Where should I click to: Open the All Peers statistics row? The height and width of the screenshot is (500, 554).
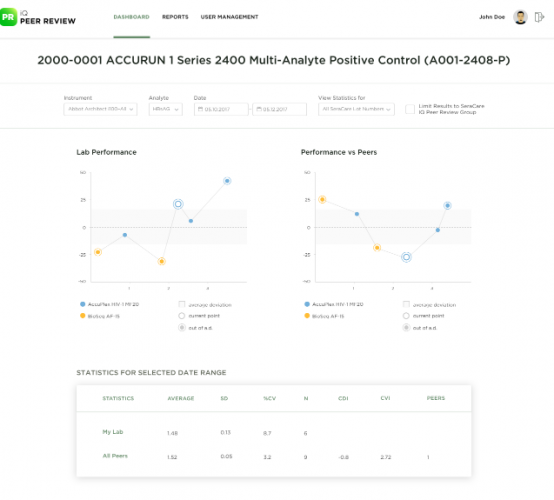(274, 457)
